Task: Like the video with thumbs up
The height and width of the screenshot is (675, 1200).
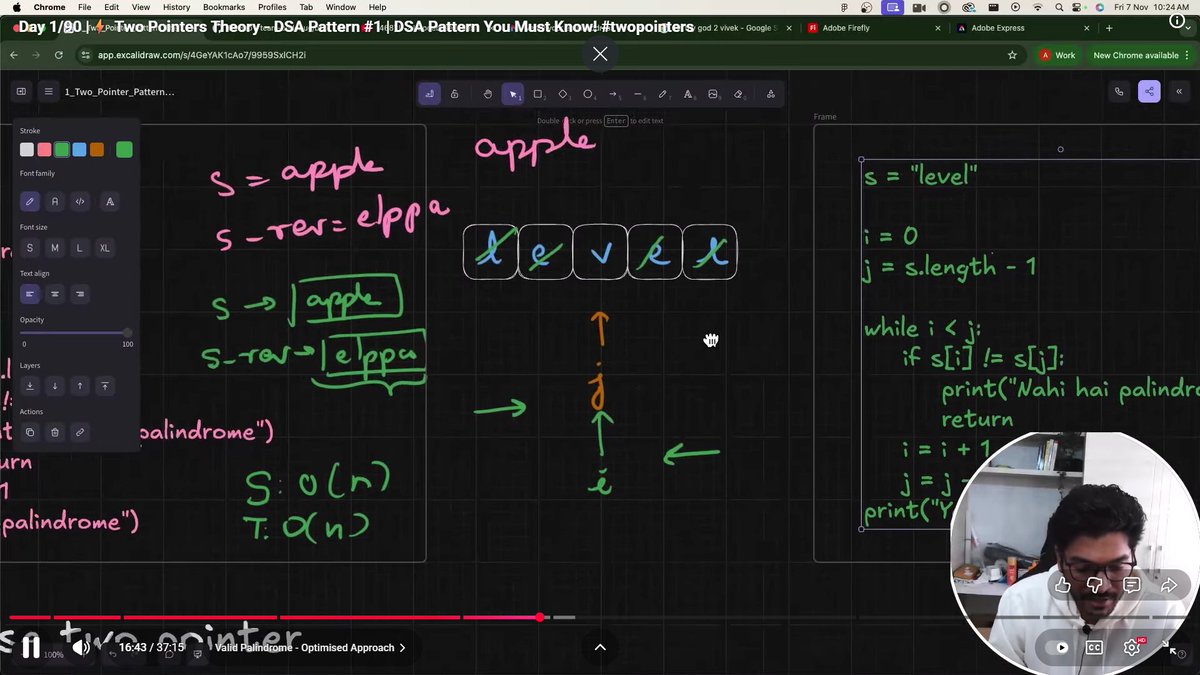Action: pos(1063,585)
